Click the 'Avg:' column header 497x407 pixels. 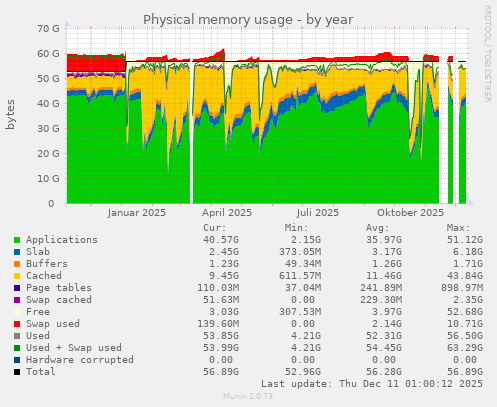click(x=378, y=228)
